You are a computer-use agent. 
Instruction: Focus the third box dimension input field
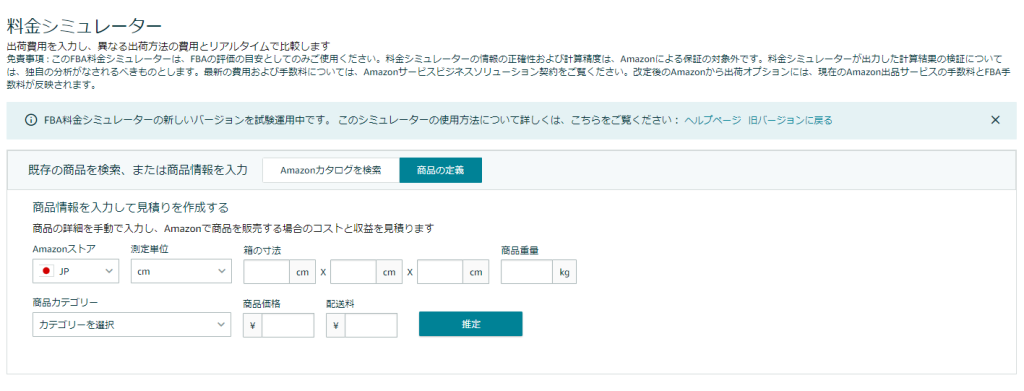click(440, 272)
